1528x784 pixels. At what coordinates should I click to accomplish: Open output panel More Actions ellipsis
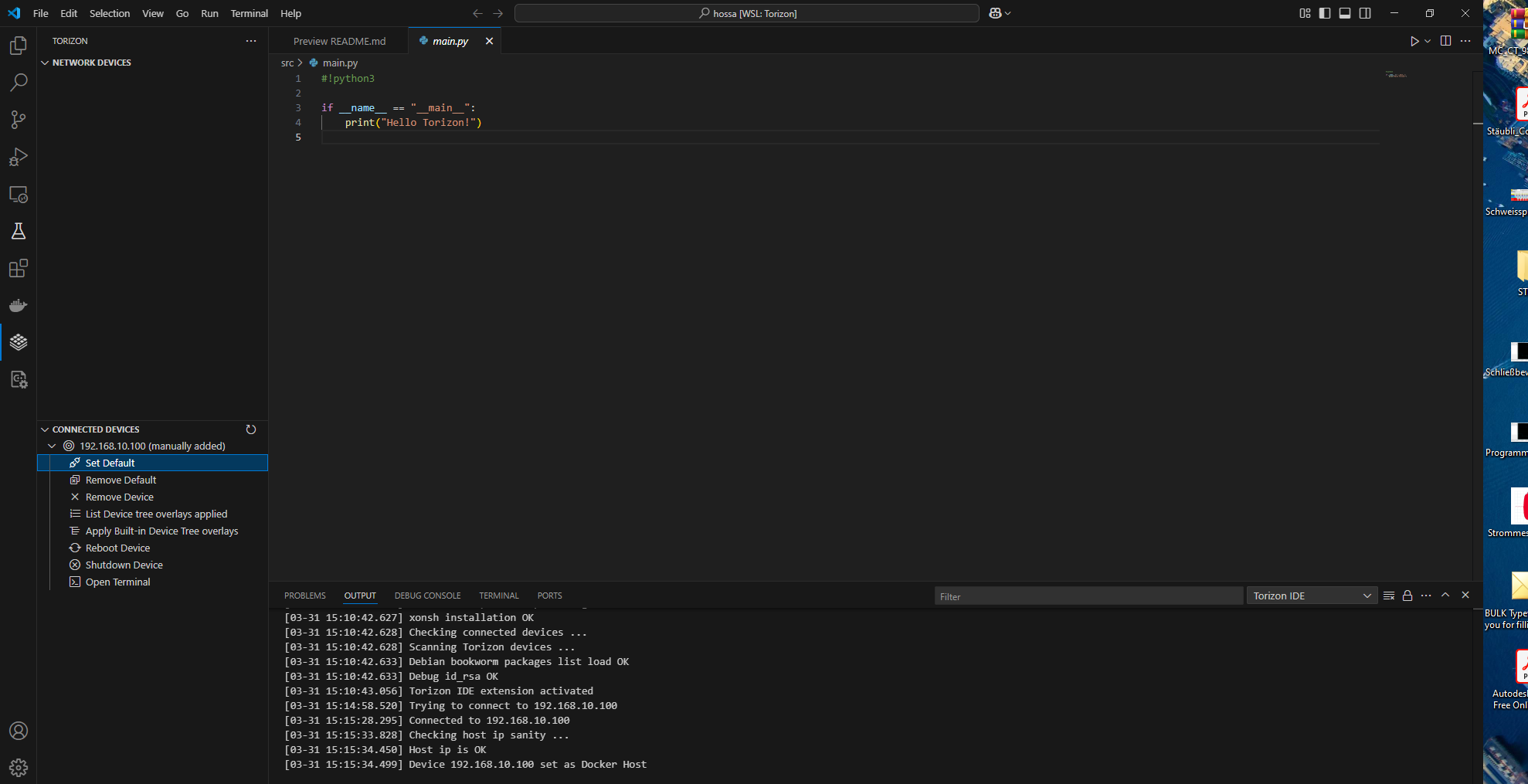click(1426, 596)
